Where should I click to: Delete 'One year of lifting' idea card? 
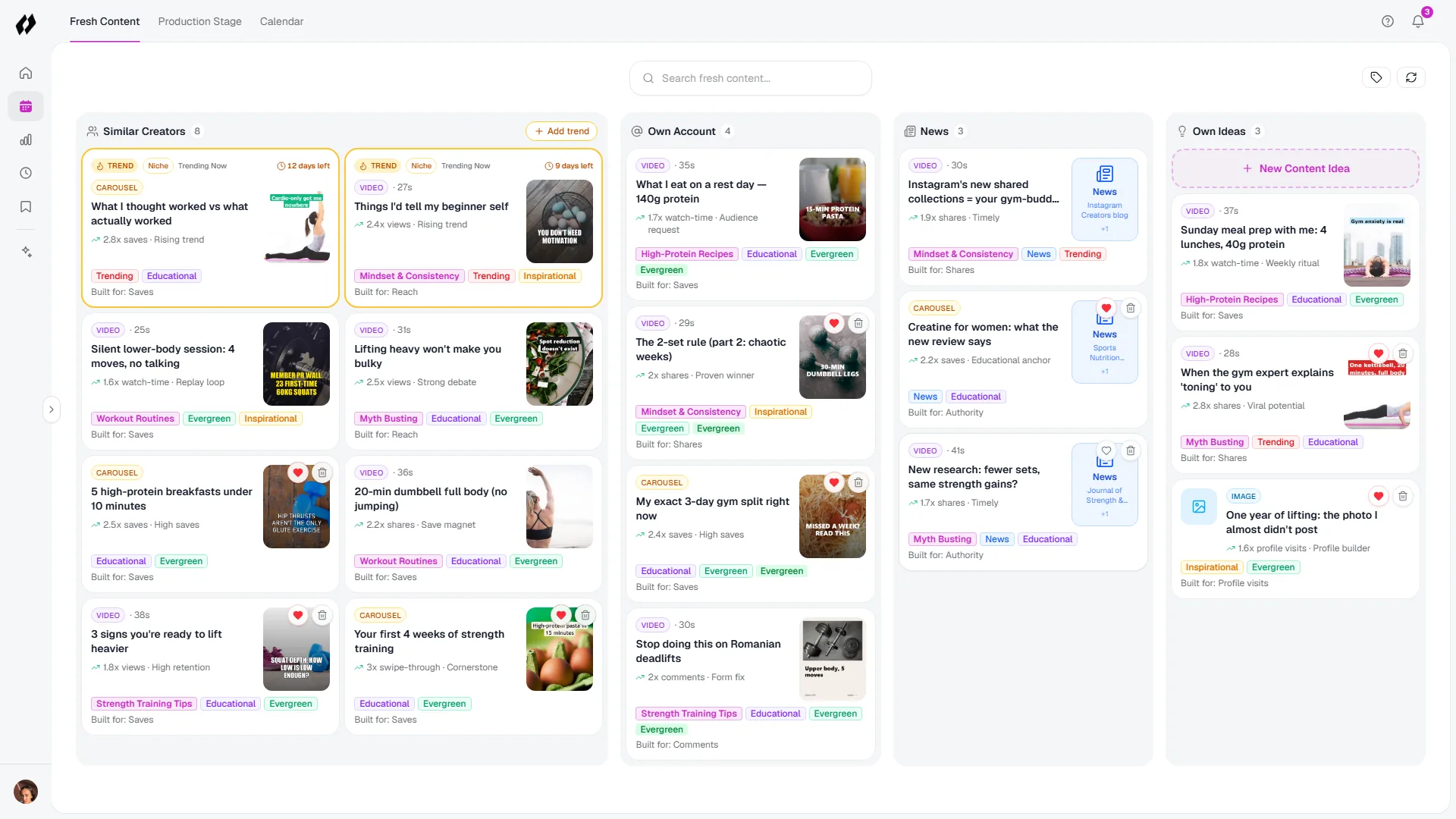tap(1403, 496)
